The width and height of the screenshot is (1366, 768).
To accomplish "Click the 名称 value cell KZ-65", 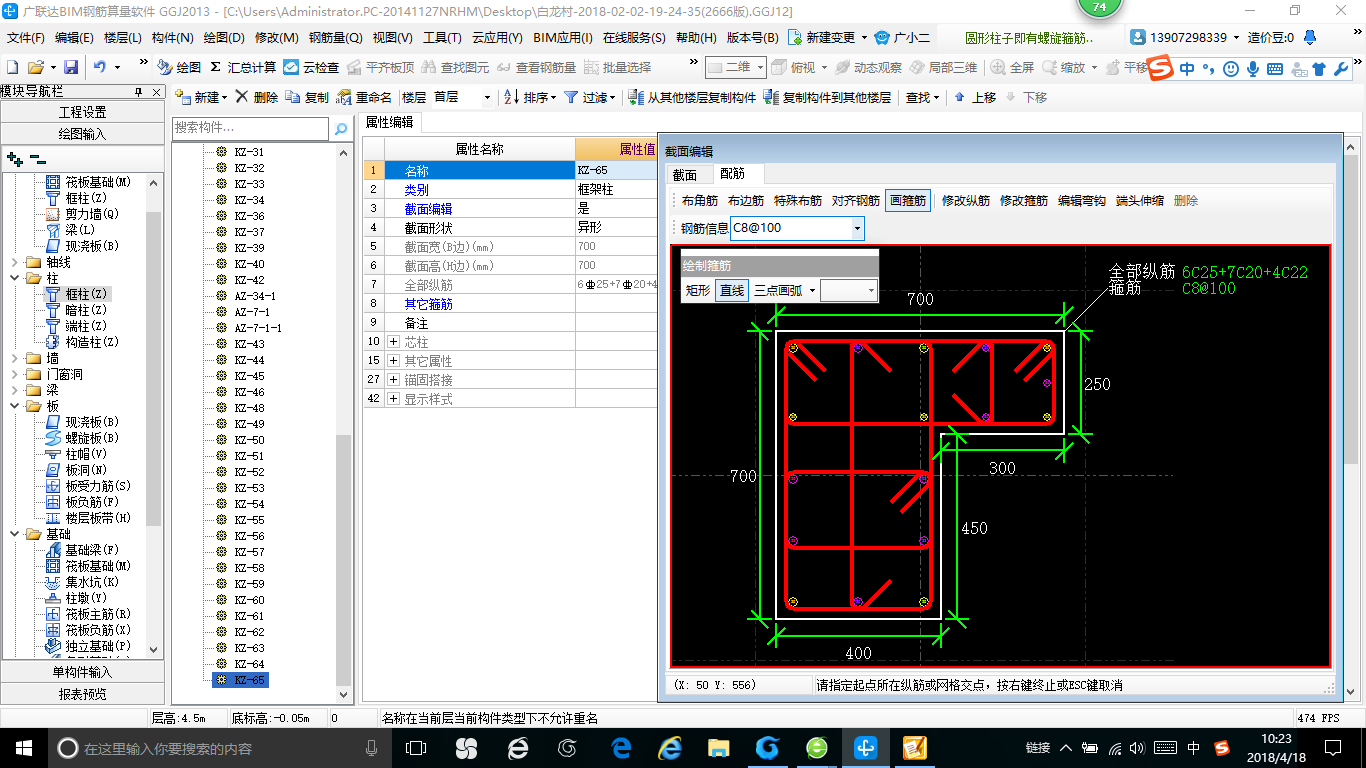I will coord(617,170).
